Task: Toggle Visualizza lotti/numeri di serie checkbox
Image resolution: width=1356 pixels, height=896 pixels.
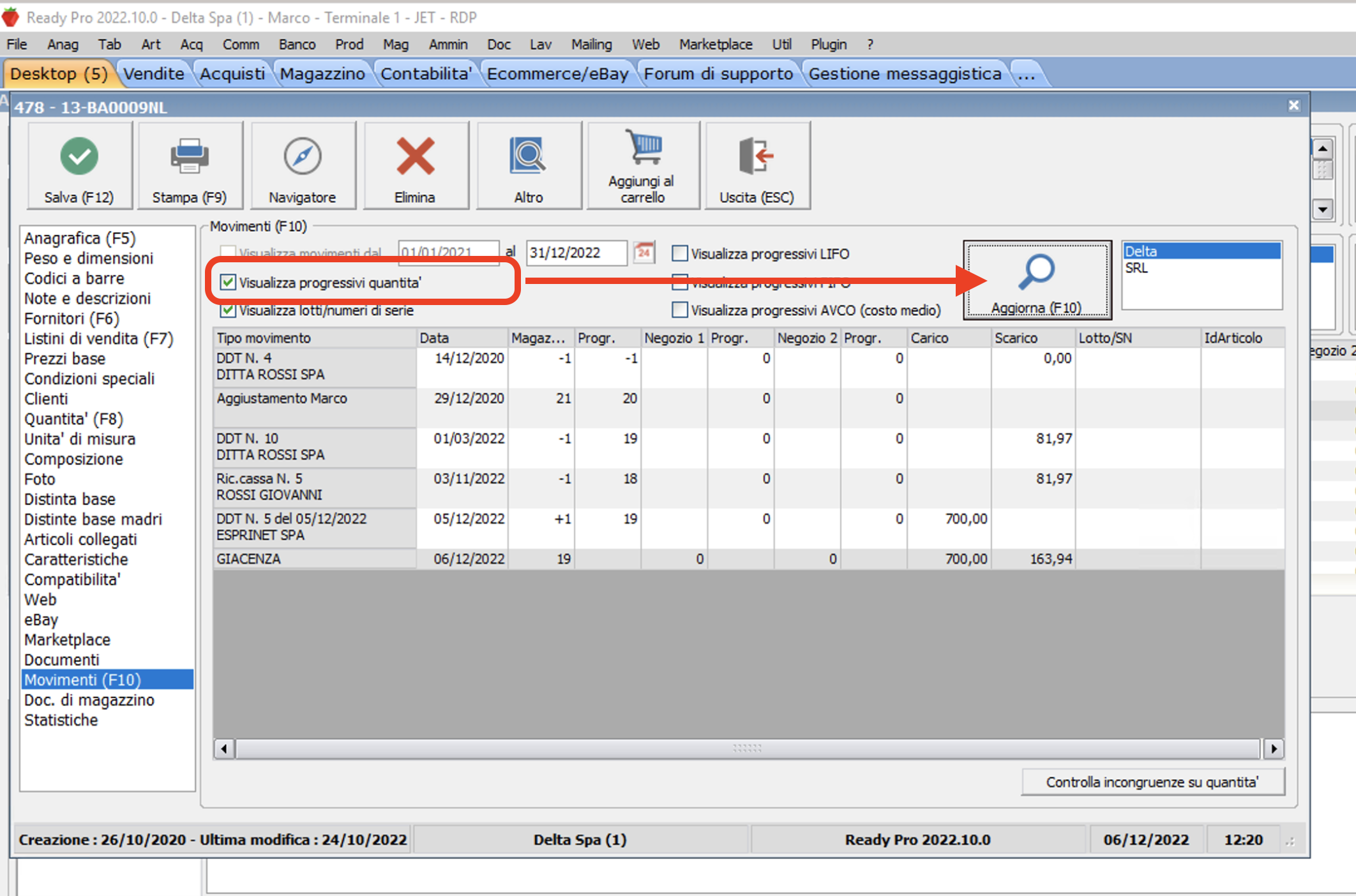Action: coord(228,311)
